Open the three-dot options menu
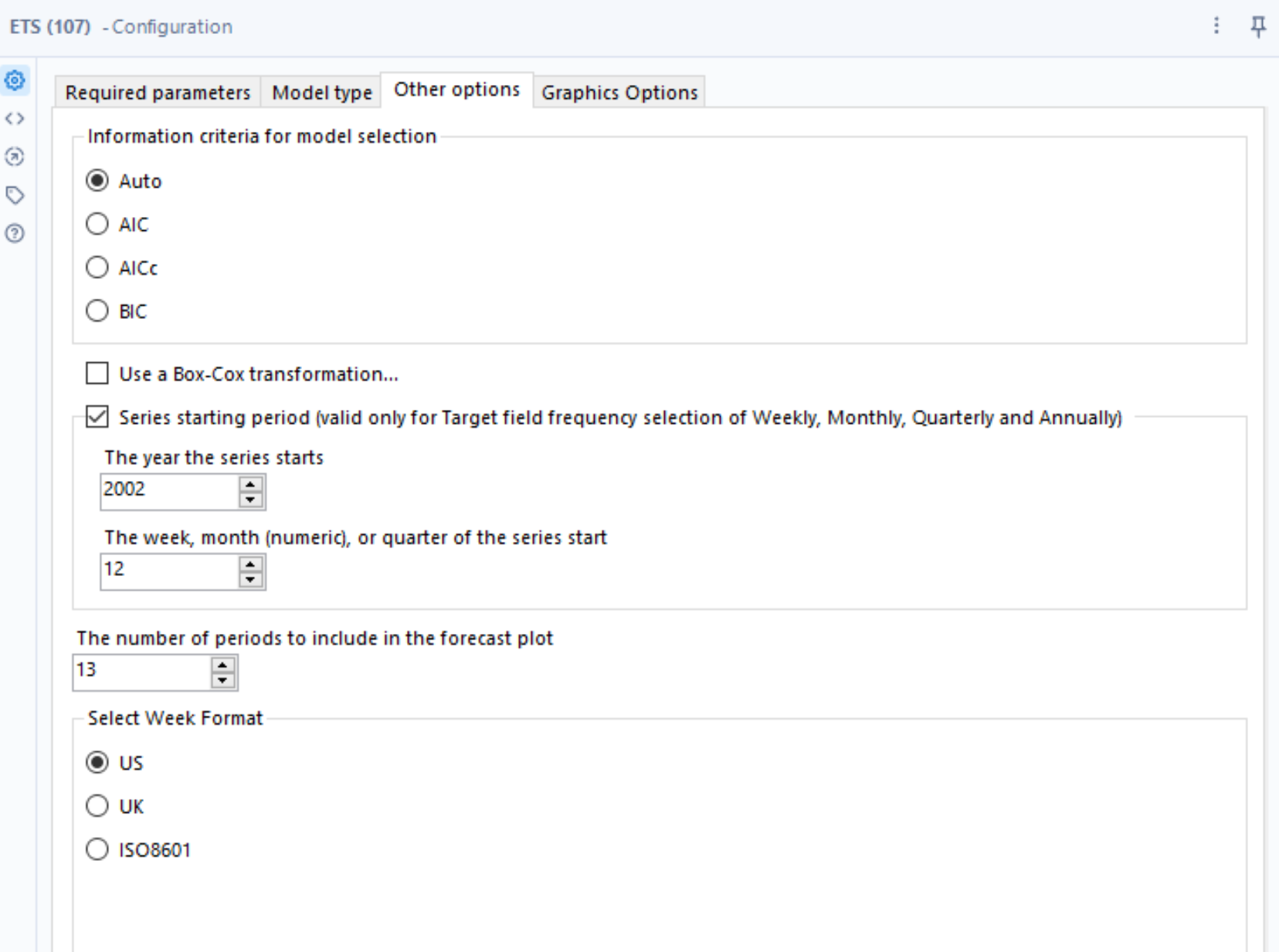 (x=1216, y=26)
